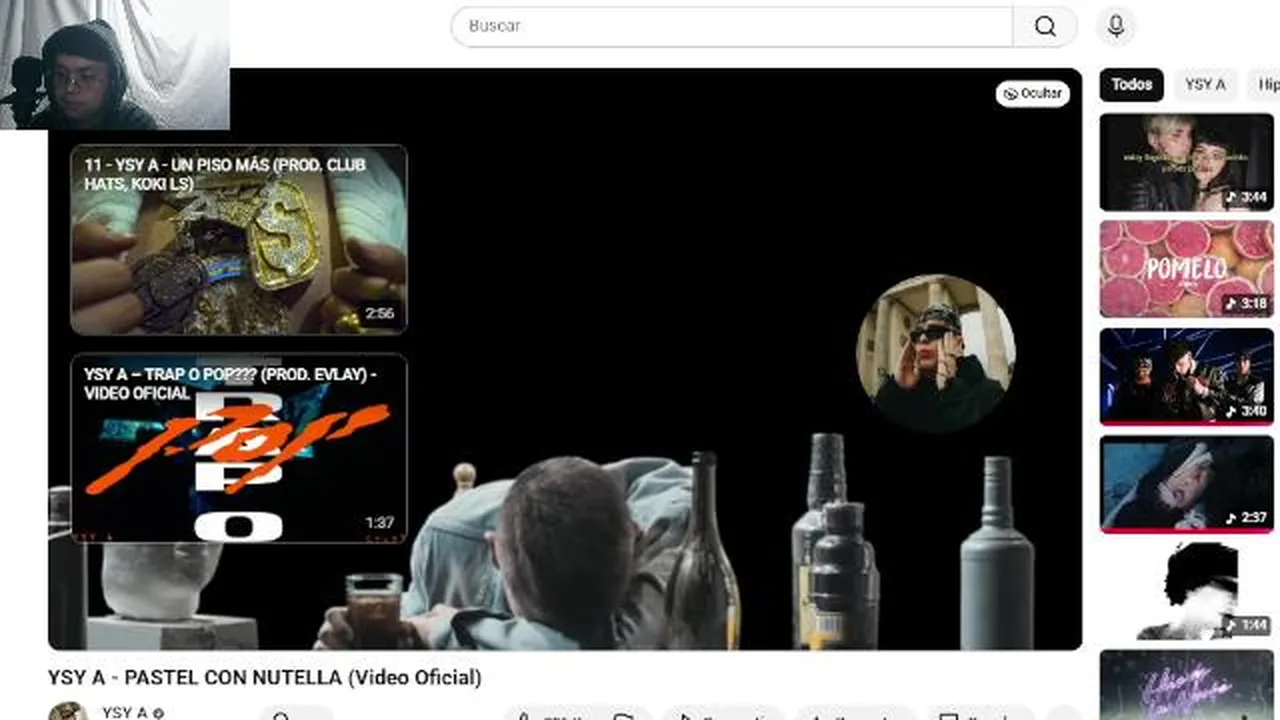Select the YSY A filter chip
The width and height of the screenshot is (1280, 720).
(1205, 85)
